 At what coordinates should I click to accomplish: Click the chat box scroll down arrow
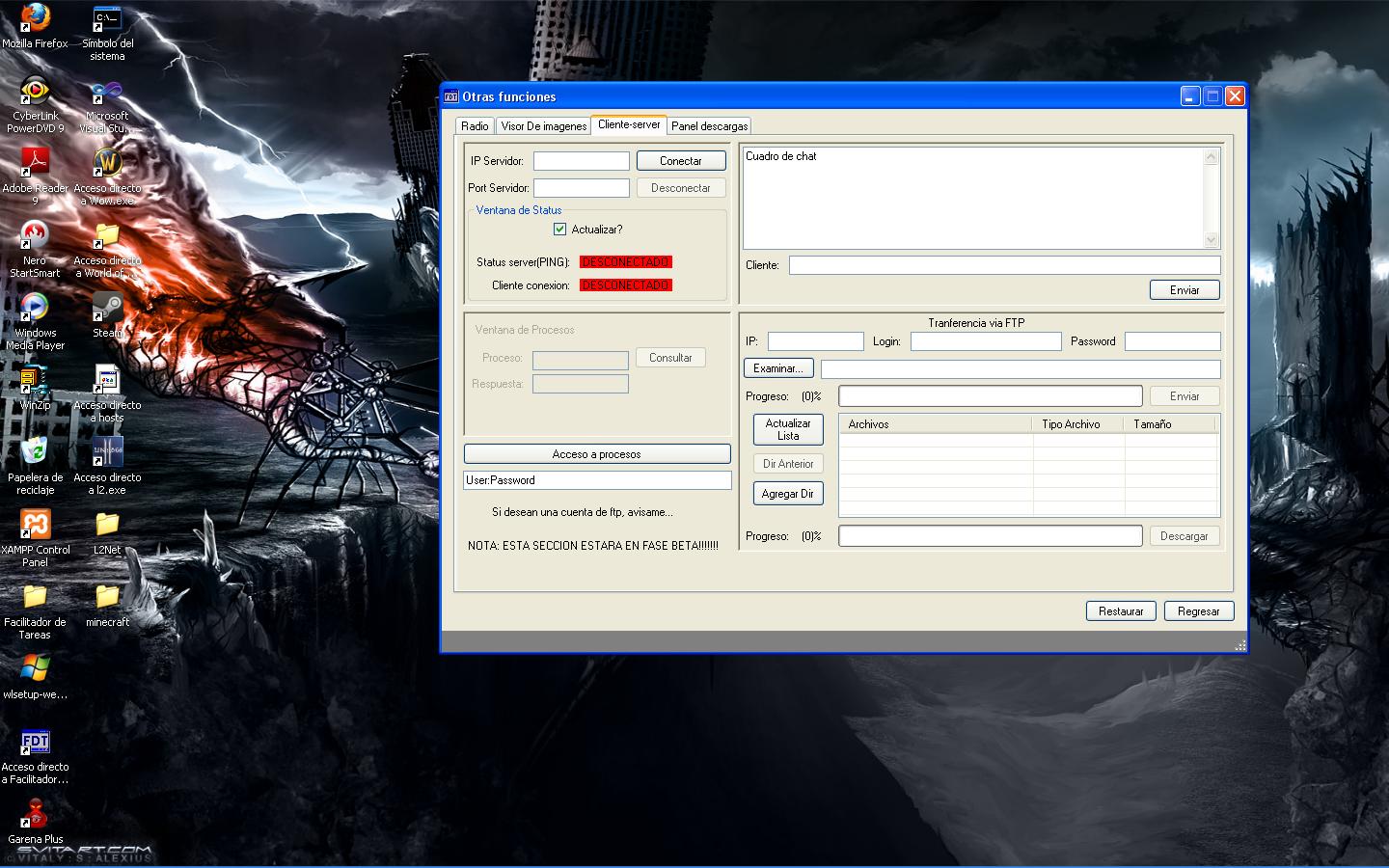1212,240
